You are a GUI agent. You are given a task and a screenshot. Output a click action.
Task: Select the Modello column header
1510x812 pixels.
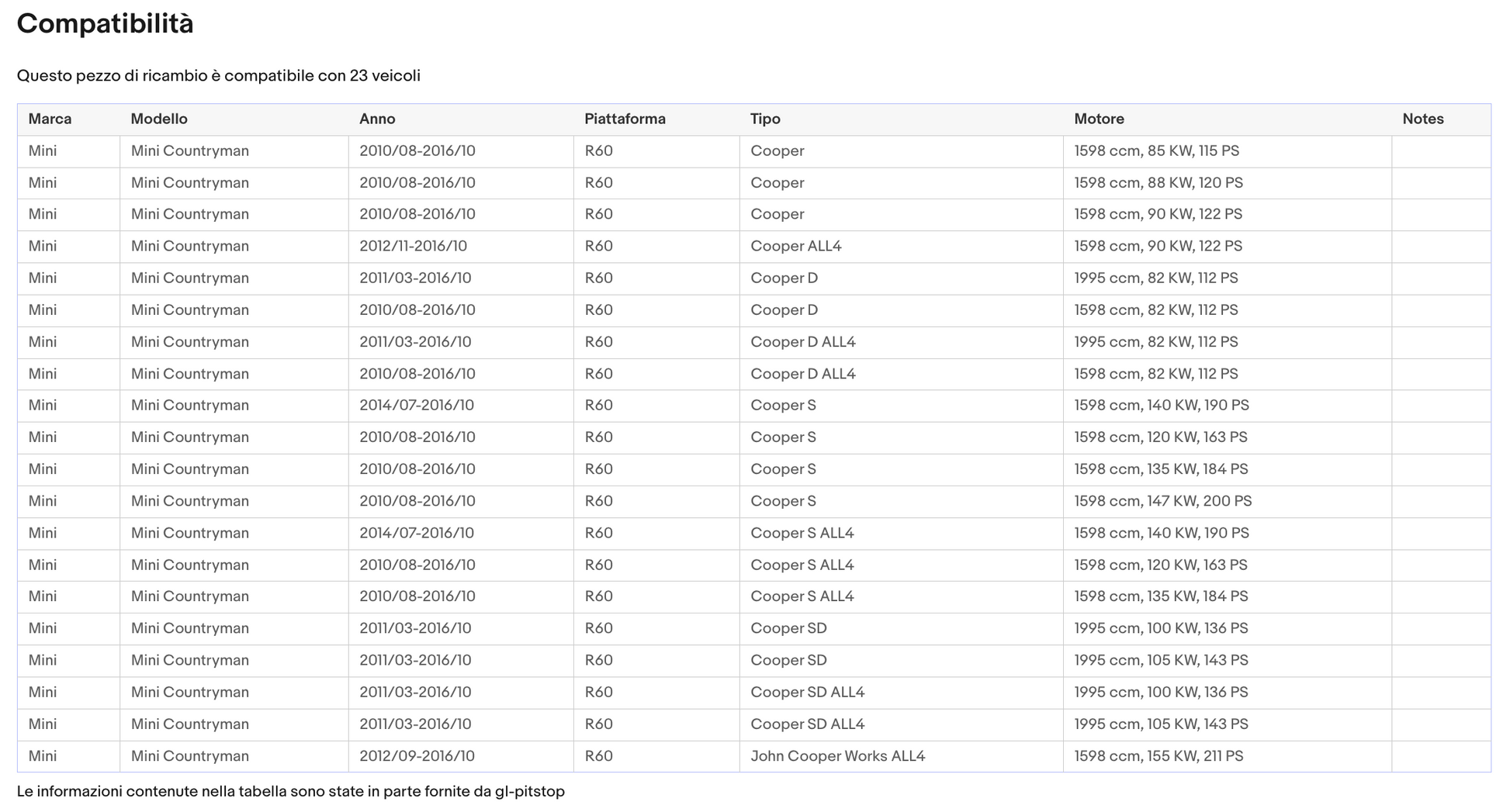pyautogui.click(x=158, y=119)
